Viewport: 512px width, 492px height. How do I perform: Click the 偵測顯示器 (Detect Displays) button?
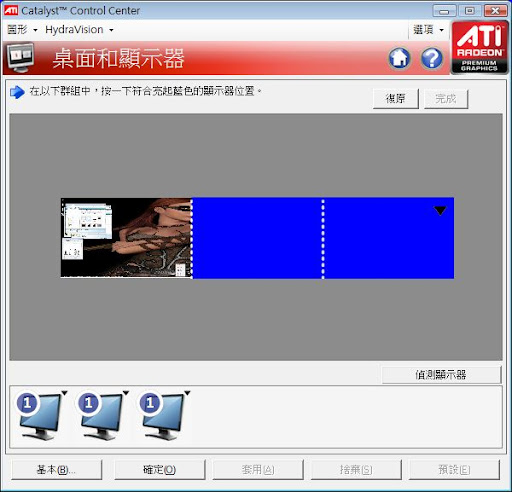441,375
